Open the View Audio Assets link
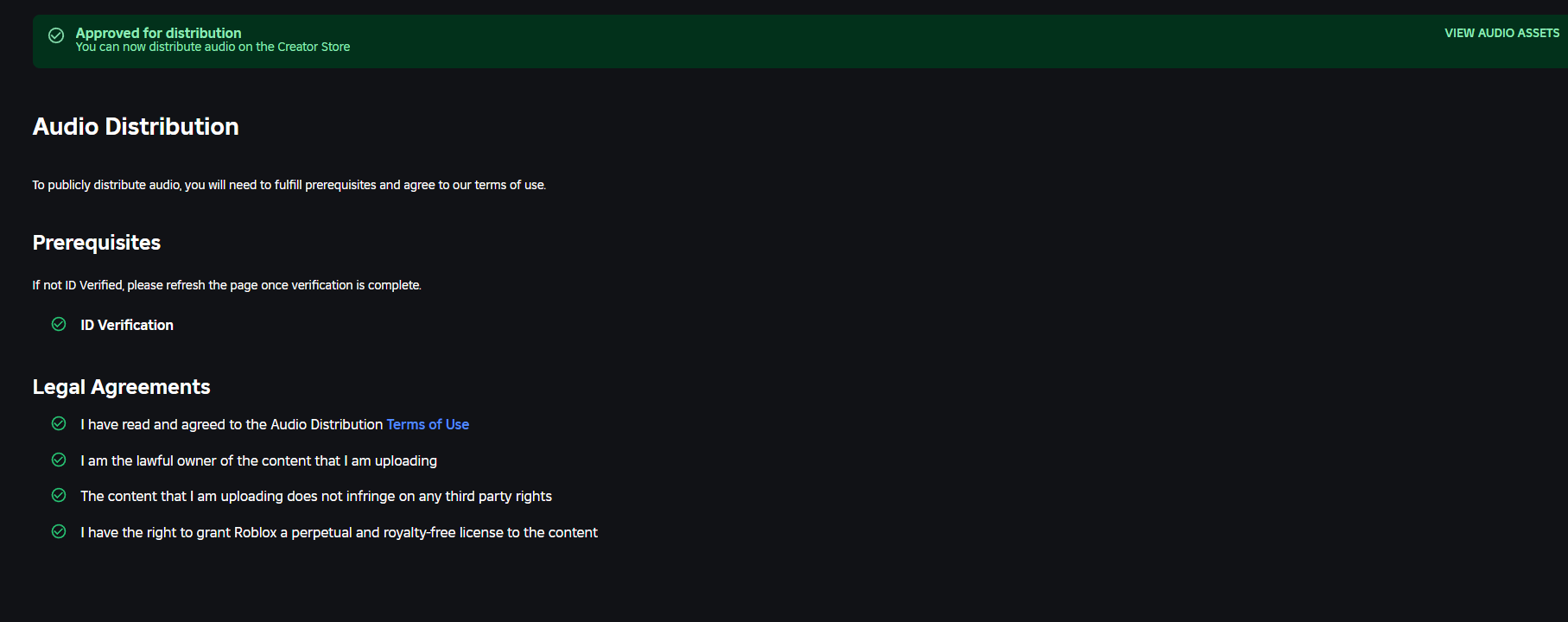 click(1501, 33)
